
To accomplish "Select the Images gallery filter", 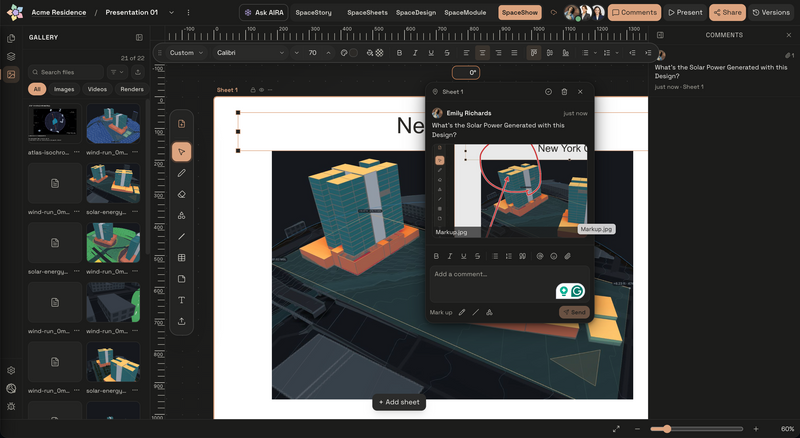I will pyautogui.click(x=64, y=89).
